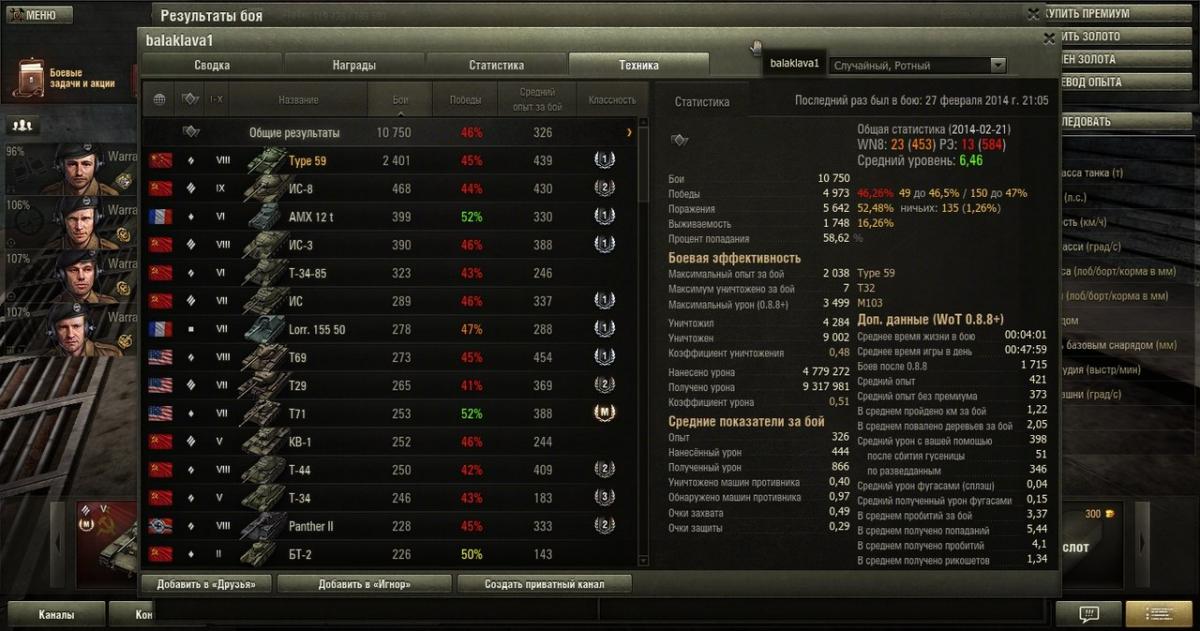Switch to the Награды tab

354,65
